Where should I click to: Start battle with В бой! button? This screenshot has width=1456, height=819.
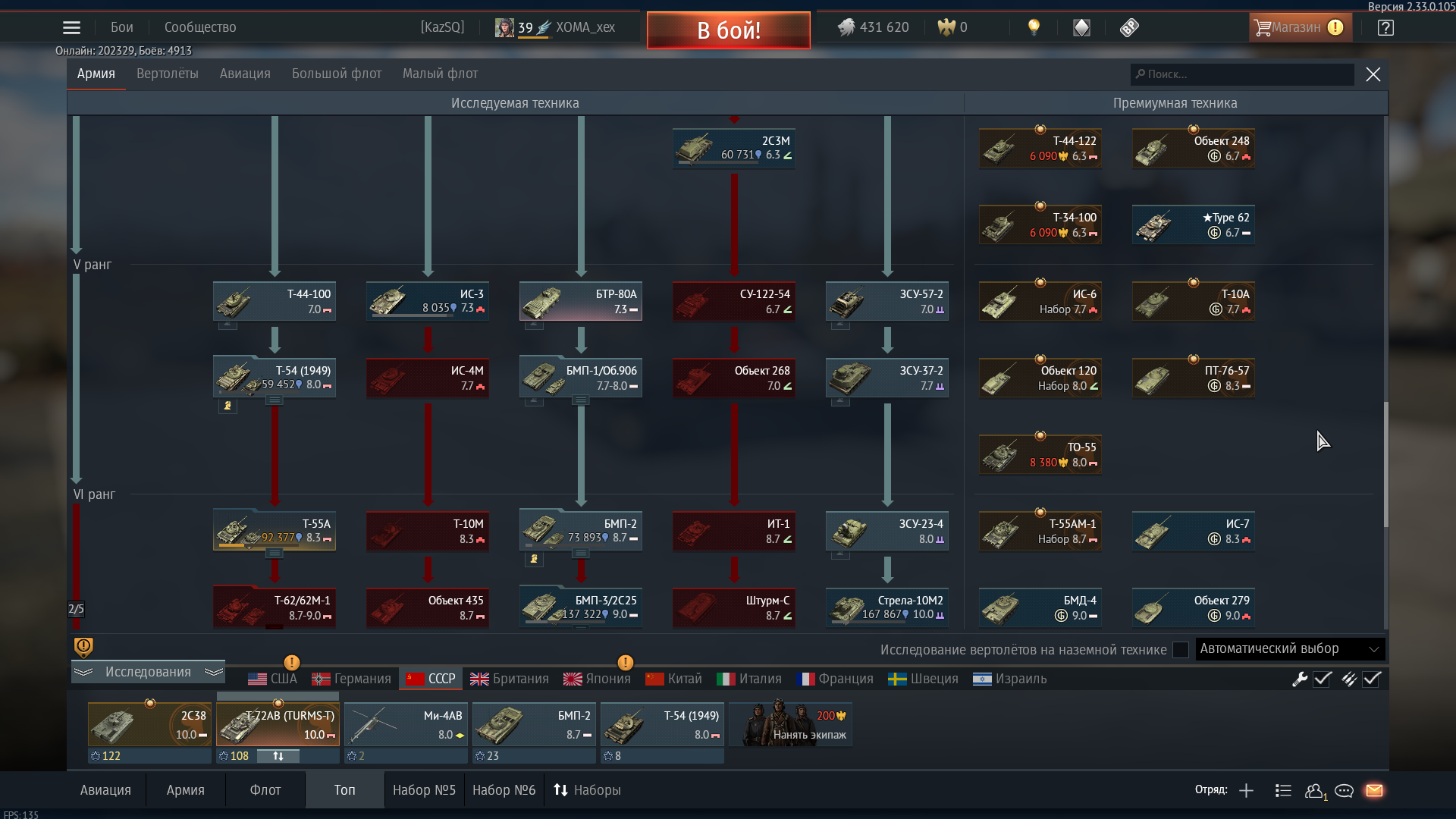point(729,30)
